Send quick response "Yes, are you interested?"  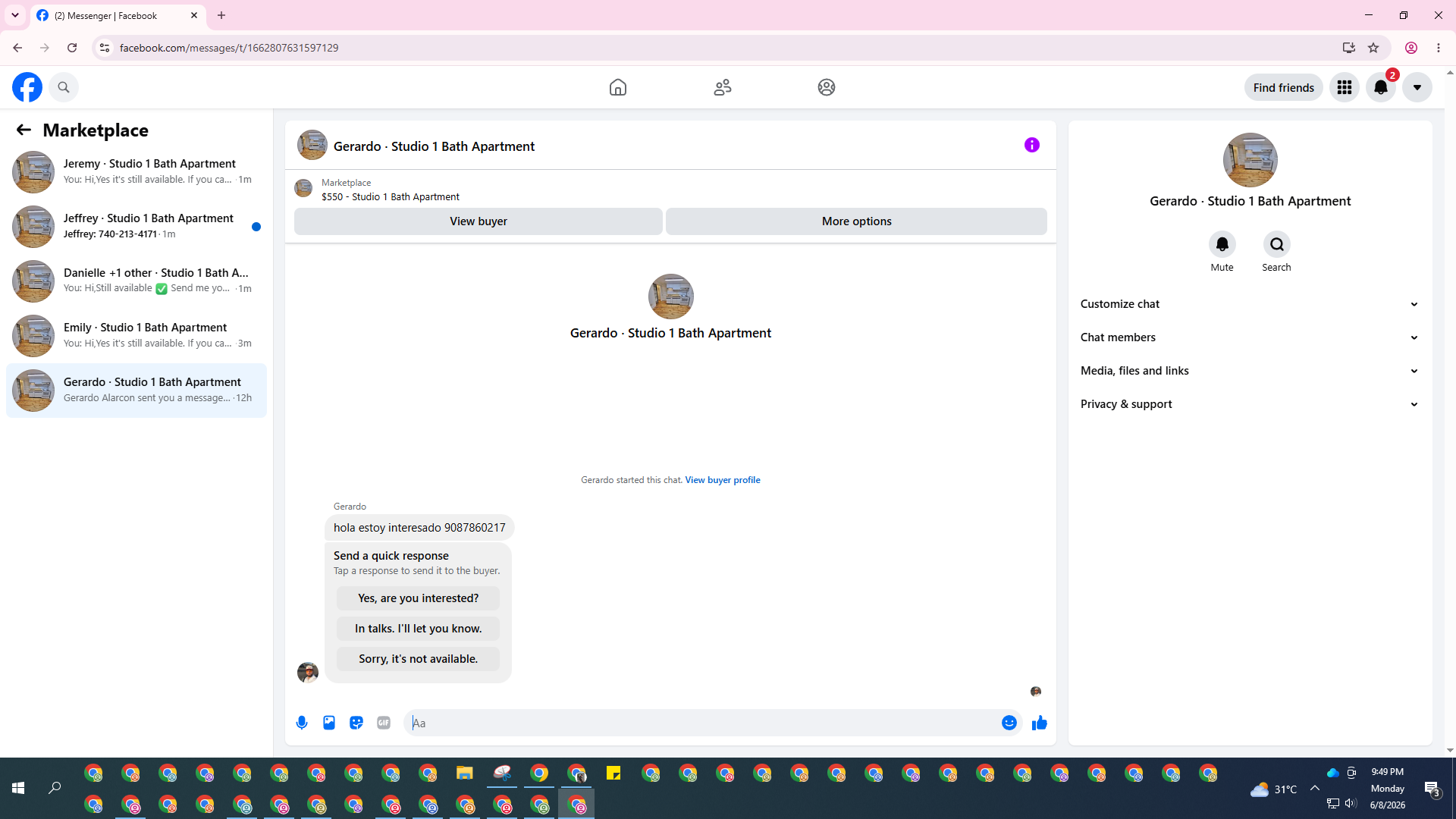(x=418, y=598)
